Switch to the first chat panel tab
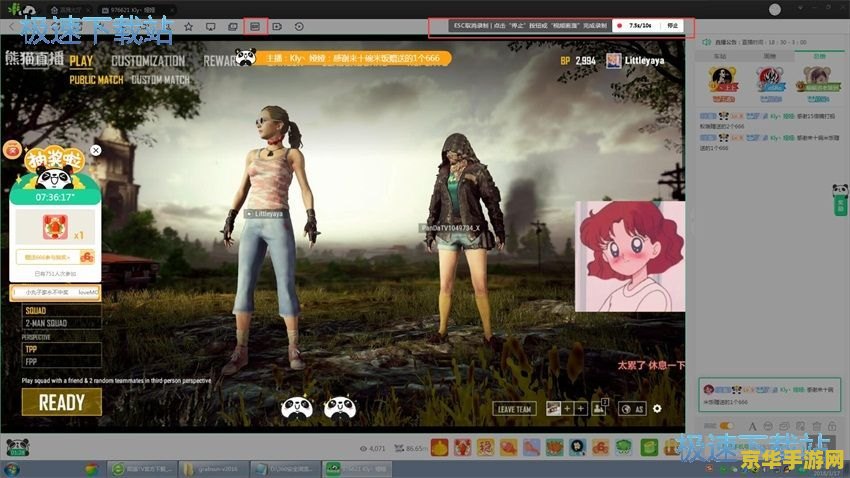The width and height of the screenshot is (850, 478). click(720, 56)
